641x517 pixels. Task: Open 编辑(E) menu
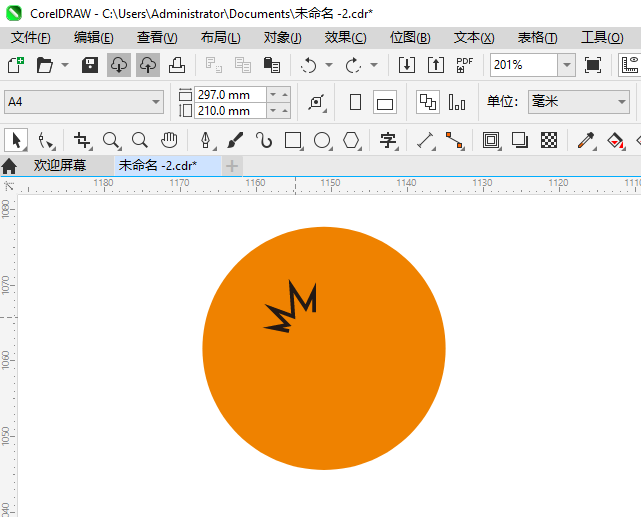[94, 38]
